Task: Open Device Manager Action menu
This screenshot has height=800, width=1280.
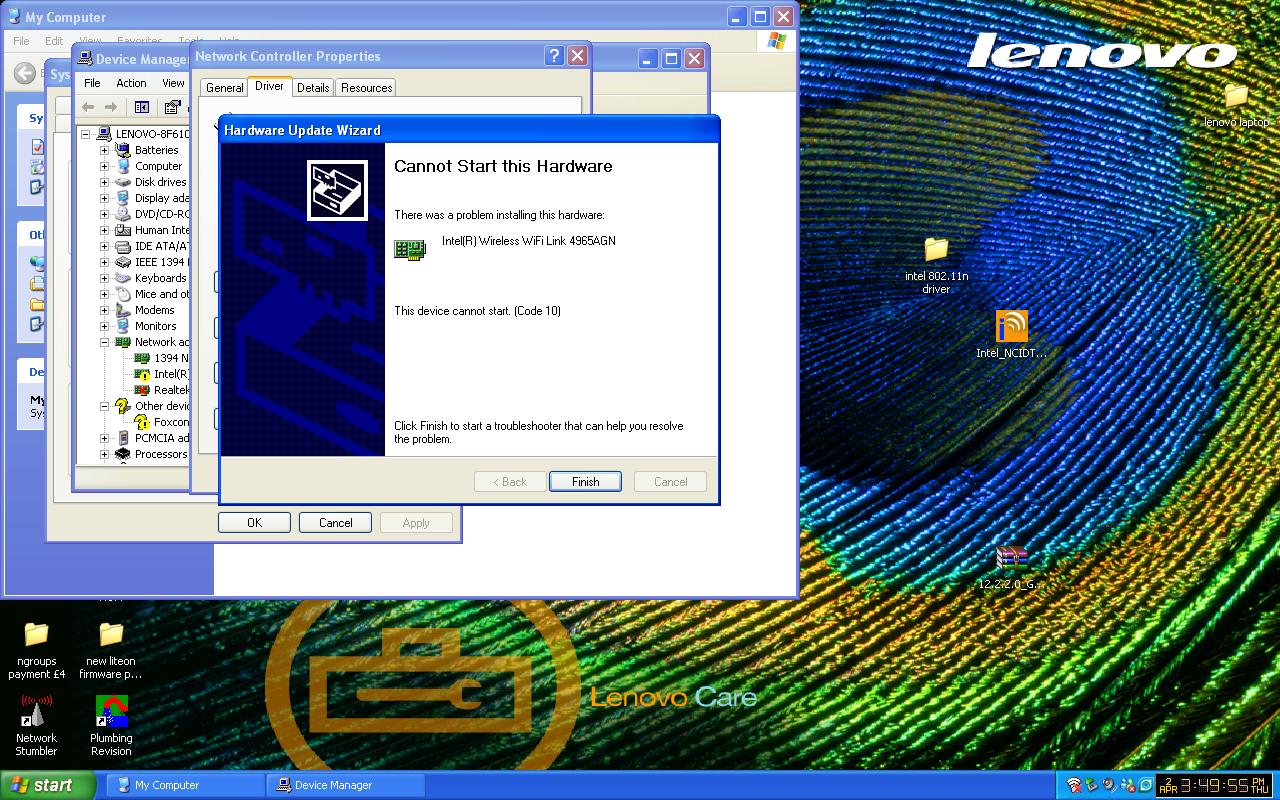Action: pyautogui.click(x=131, y=83)
